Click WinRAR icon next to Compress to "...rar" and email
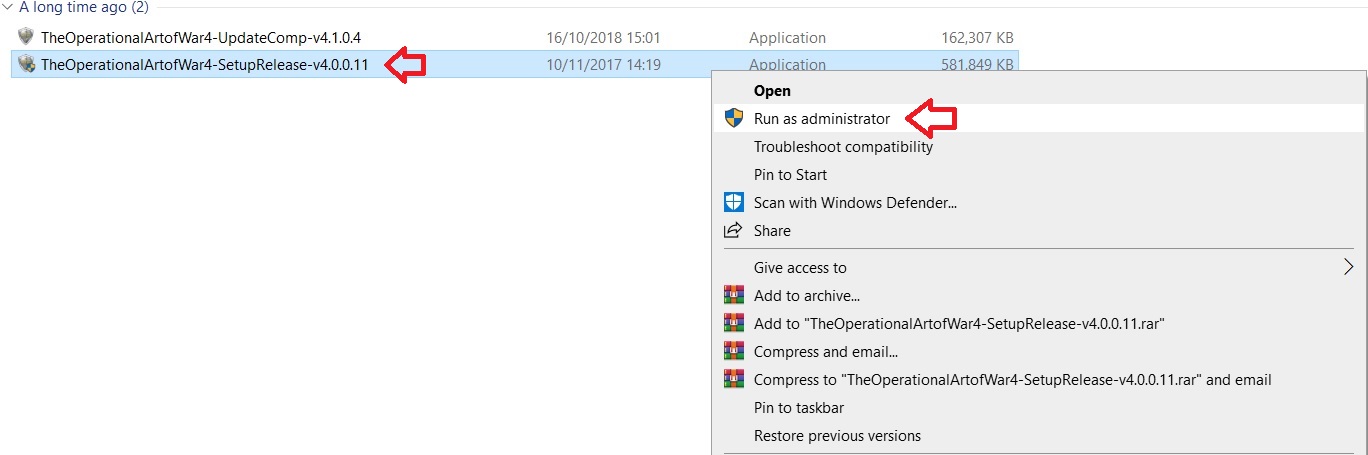1368x455 pixels. 734,379
